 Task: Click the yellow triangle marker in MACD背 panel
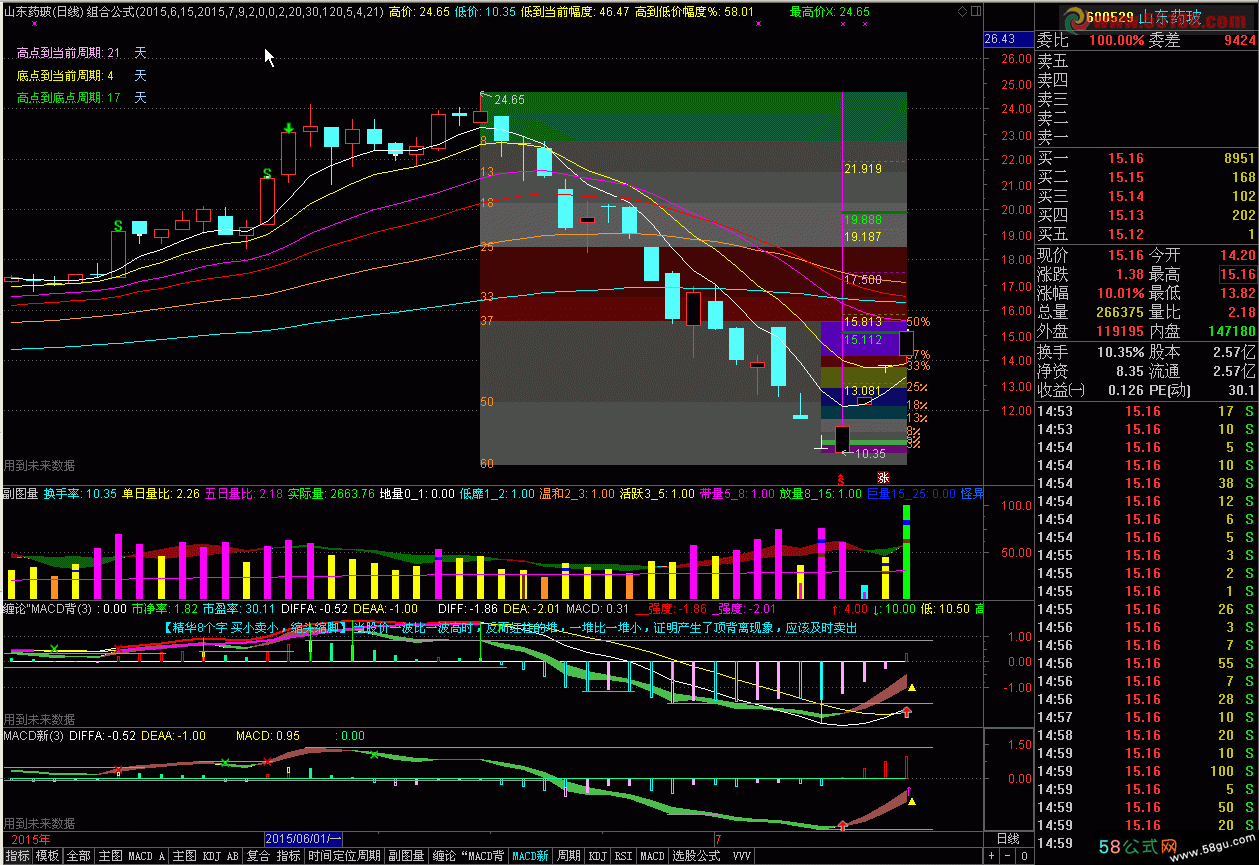pos(912,687)
